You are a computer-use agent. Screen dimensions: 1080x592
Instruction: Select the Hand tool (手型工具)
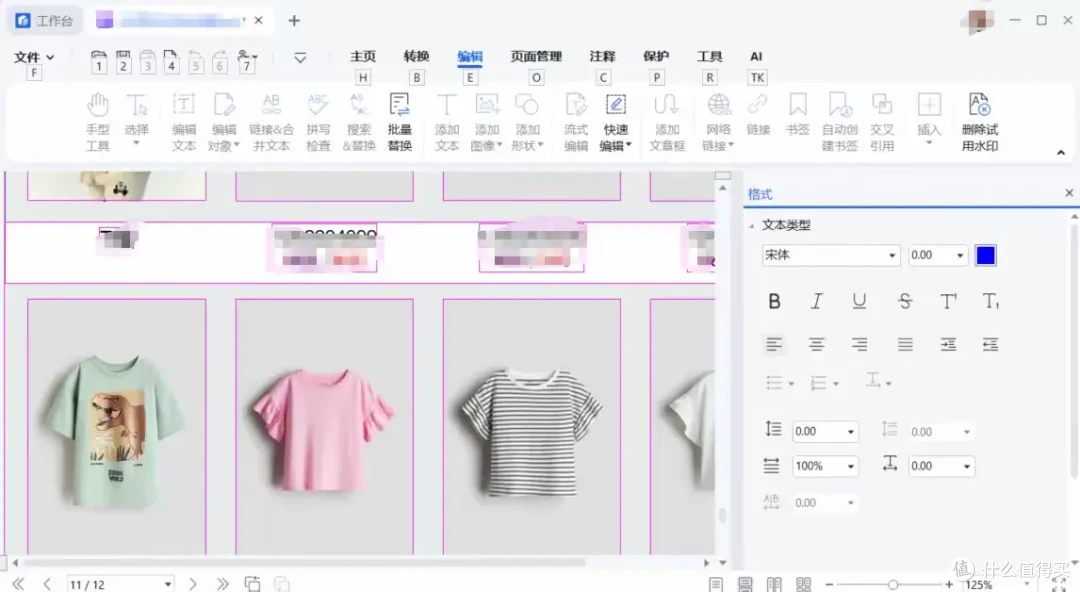[x=98, y=122]
